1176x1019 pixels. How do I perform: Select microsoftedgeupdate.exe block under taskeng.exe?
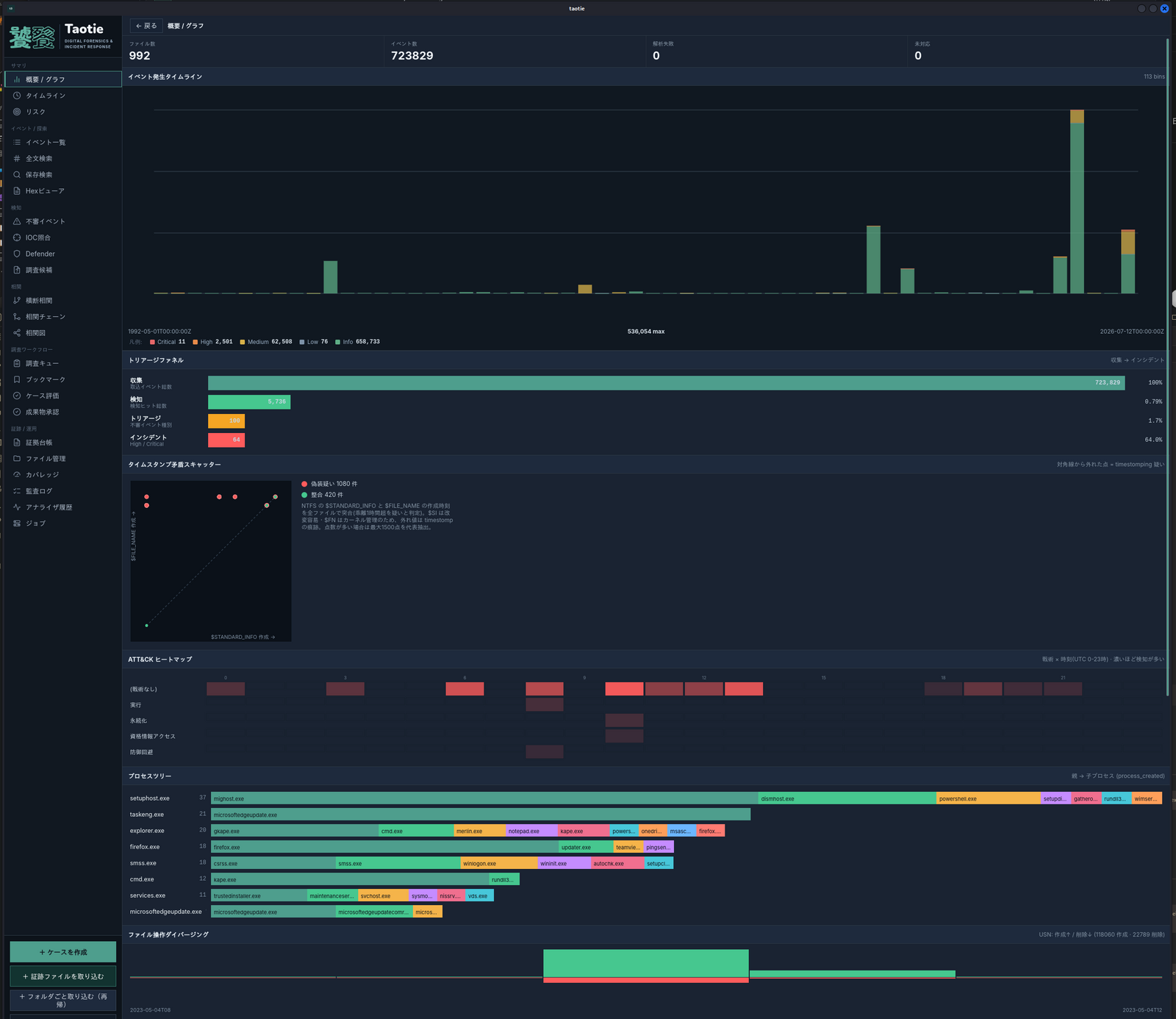(481, 815)
